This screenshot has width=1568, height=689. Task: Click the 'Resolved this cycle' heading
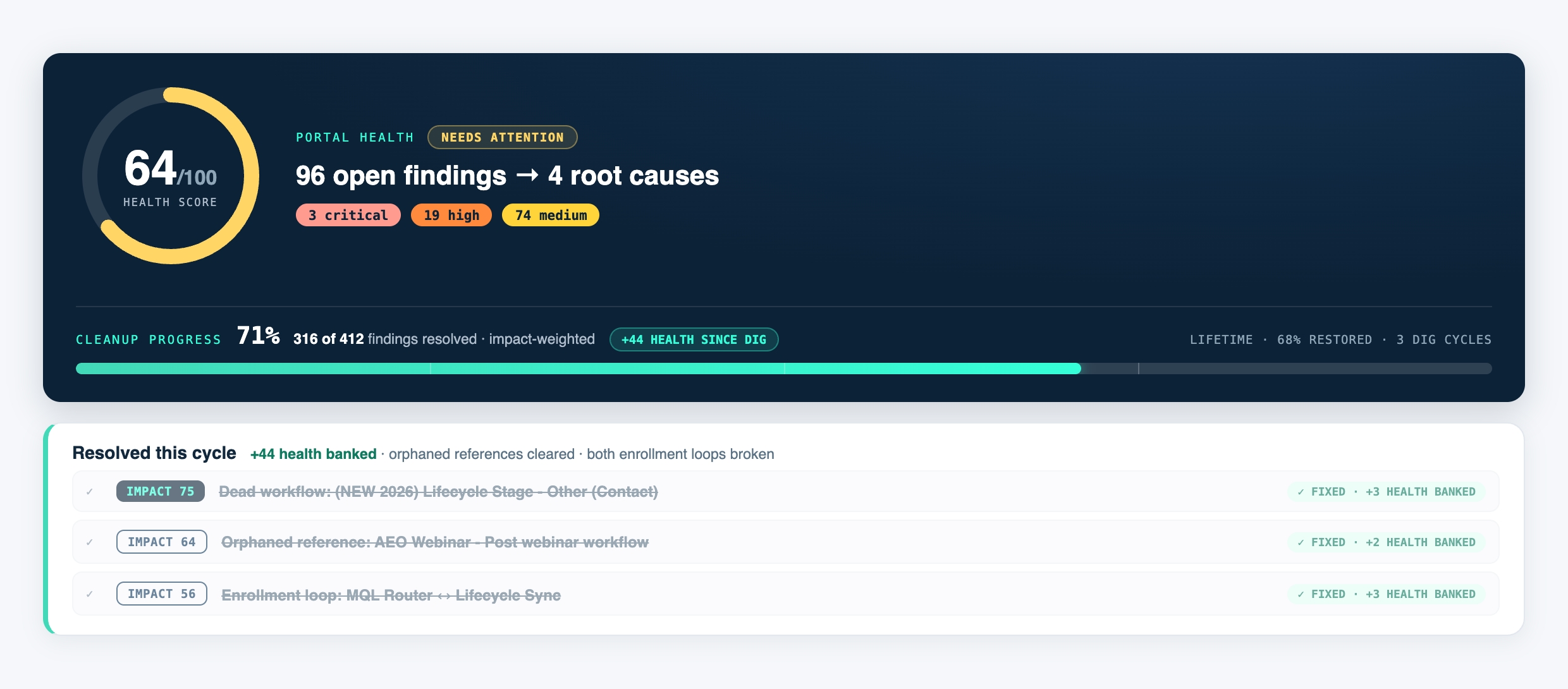tap(154, 453)
